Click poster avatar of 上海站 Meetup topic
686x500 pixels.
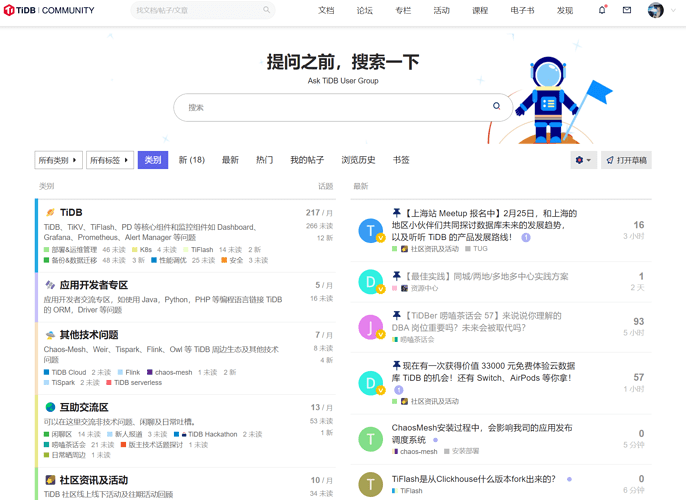tap(371, 231)
